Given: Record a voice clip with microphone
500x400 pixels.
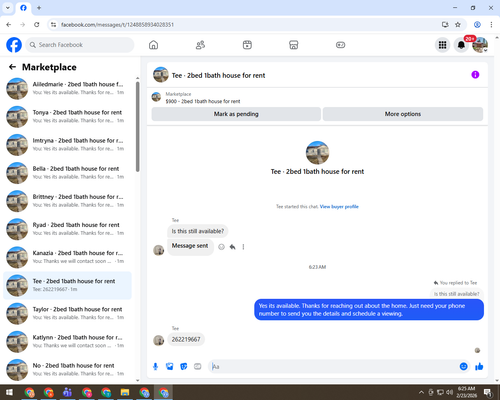Looking at the screenshot, I should pyautogui.click(x=155, y=367).
